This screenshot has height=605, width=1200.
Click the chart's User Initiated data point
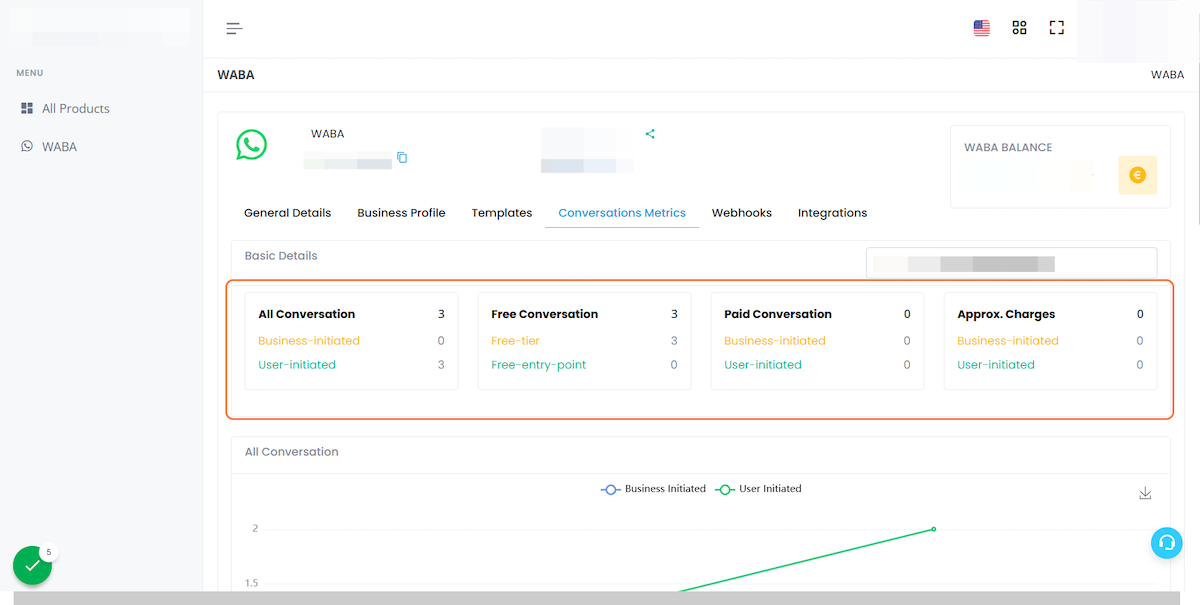934,529
